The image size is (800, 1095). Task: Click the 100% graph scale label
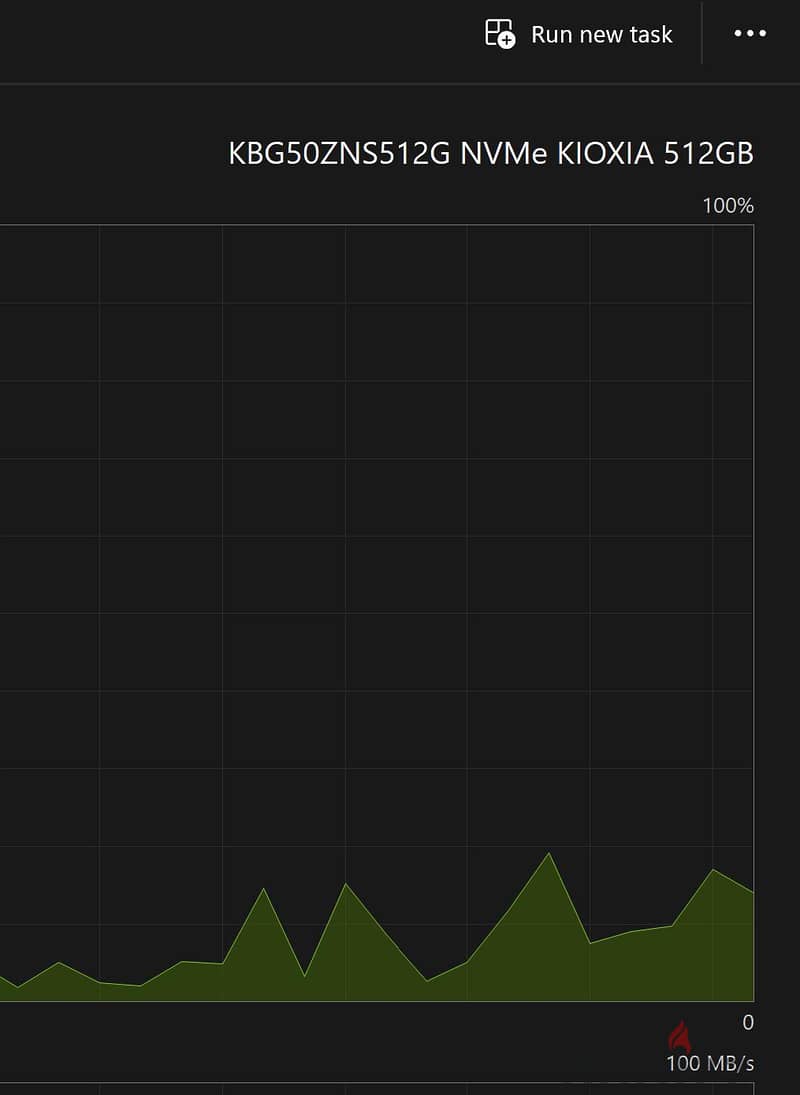tap(728, 205)
